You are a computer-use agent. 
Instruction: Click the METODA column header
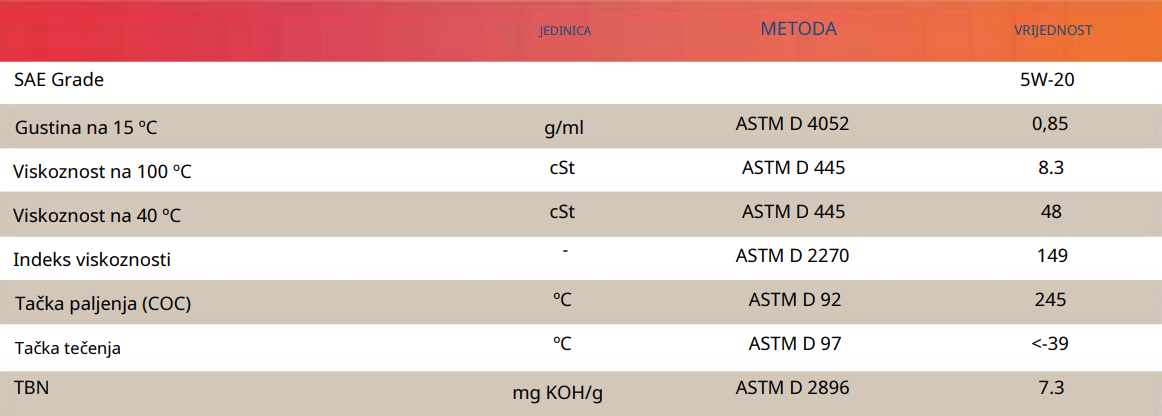click(798, 29)
